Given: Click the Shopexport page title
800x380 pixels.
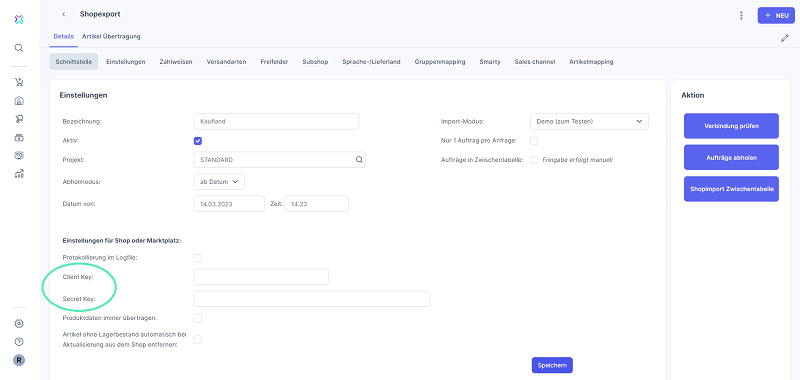Looking at the screenshot, I should coord(100,14).
